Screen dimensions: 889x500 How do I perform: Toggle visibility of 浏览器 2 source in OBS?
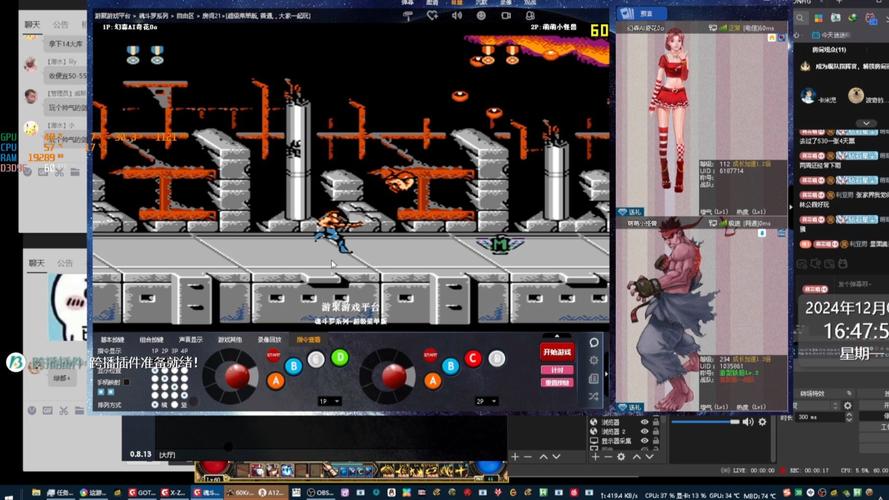click(x=644, y=431)
